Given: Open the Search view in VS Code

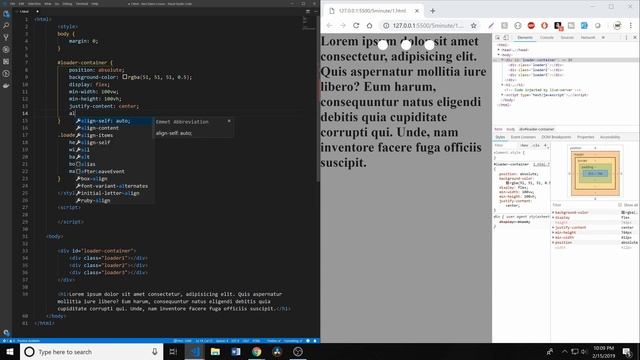Looking at the screenshot, I should [6, 26].
